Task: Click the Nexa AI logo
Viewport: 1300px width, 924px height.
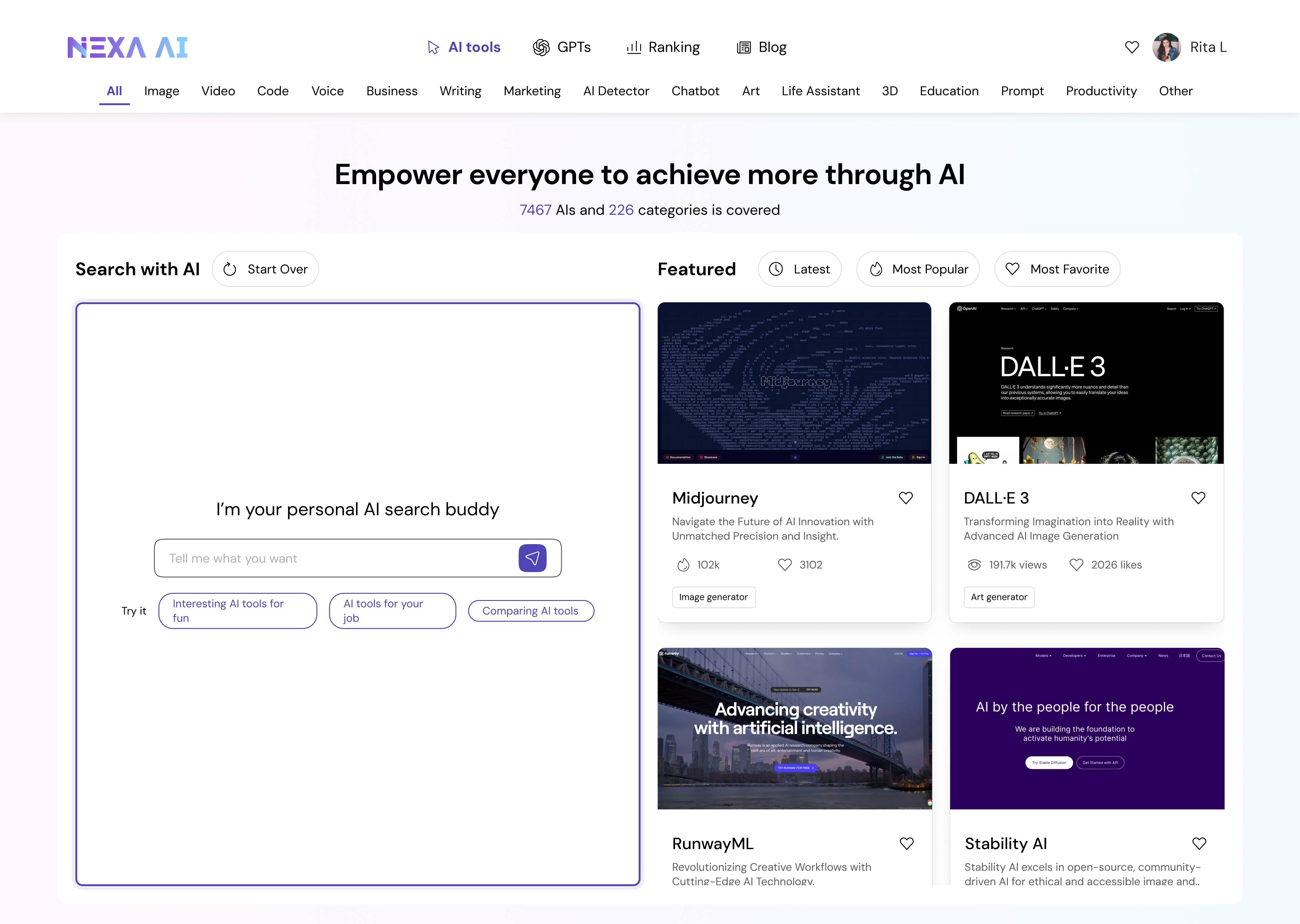Action: pos(128,47)
